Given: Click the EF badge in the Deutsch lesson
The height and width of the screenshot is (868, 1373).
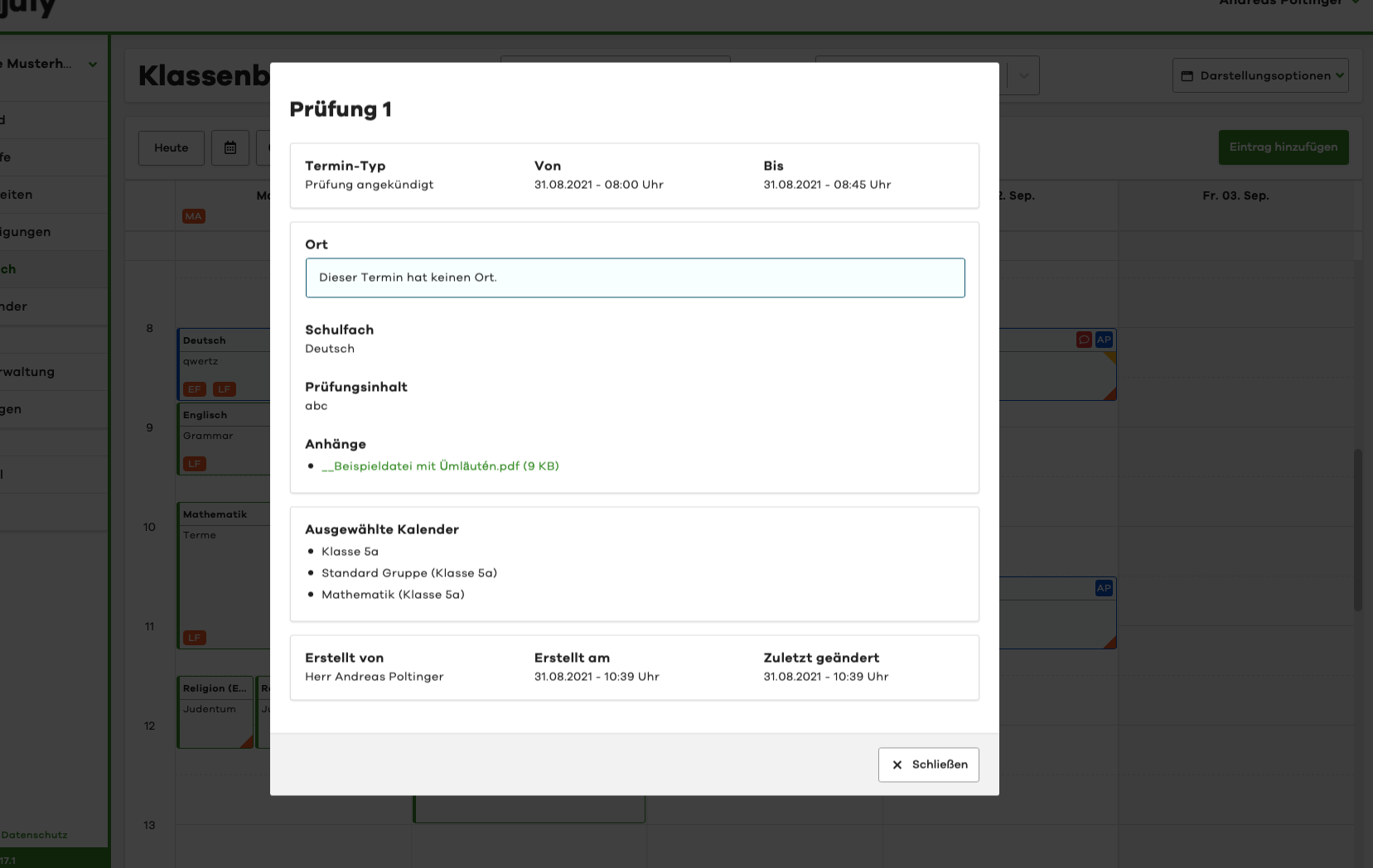Looking at the screenshot, I should coord(195,389).
